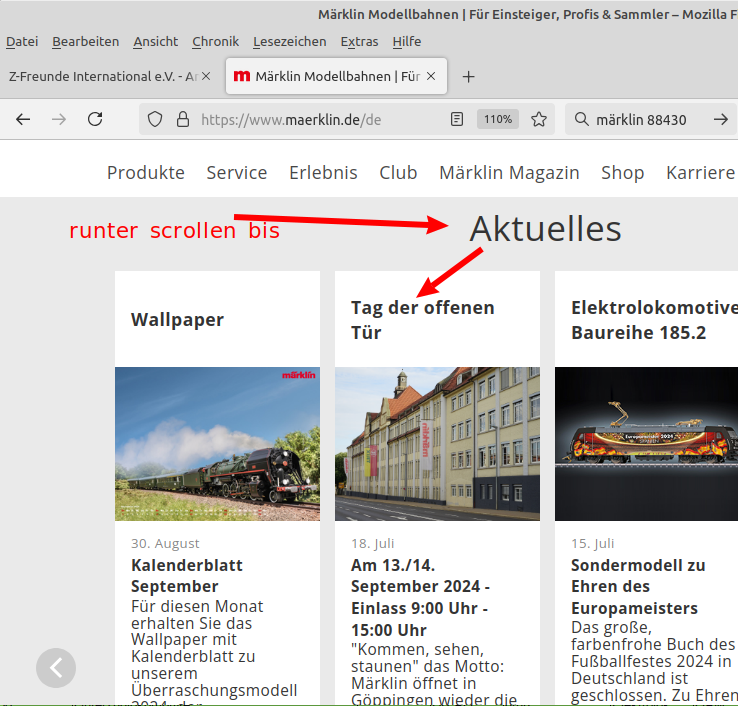Open a new tab with plus icon
This screenshot has height=706, width=738.
[468, 77]
